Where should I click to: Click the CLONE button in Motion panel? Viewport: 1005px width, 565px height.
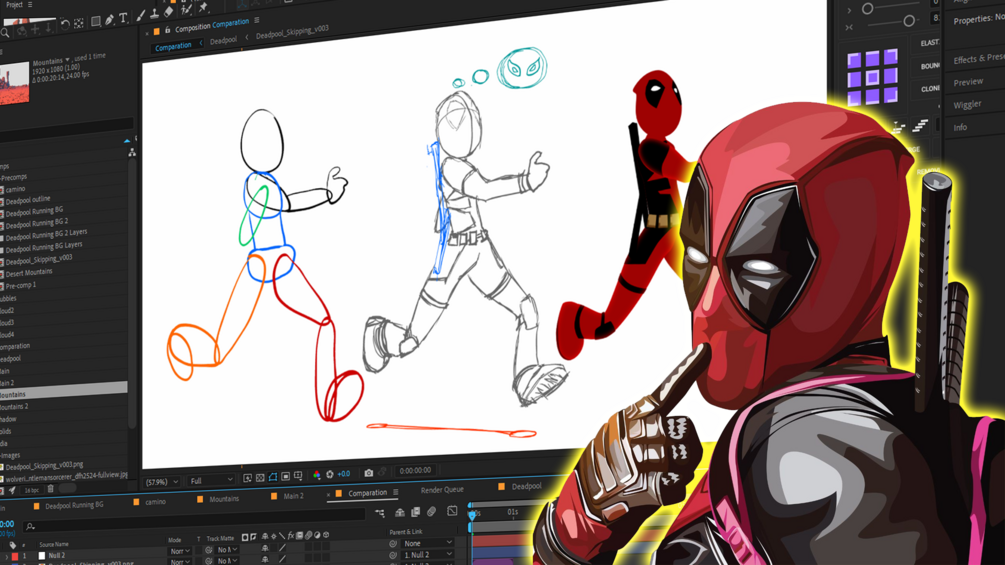[x=929, y=88]
